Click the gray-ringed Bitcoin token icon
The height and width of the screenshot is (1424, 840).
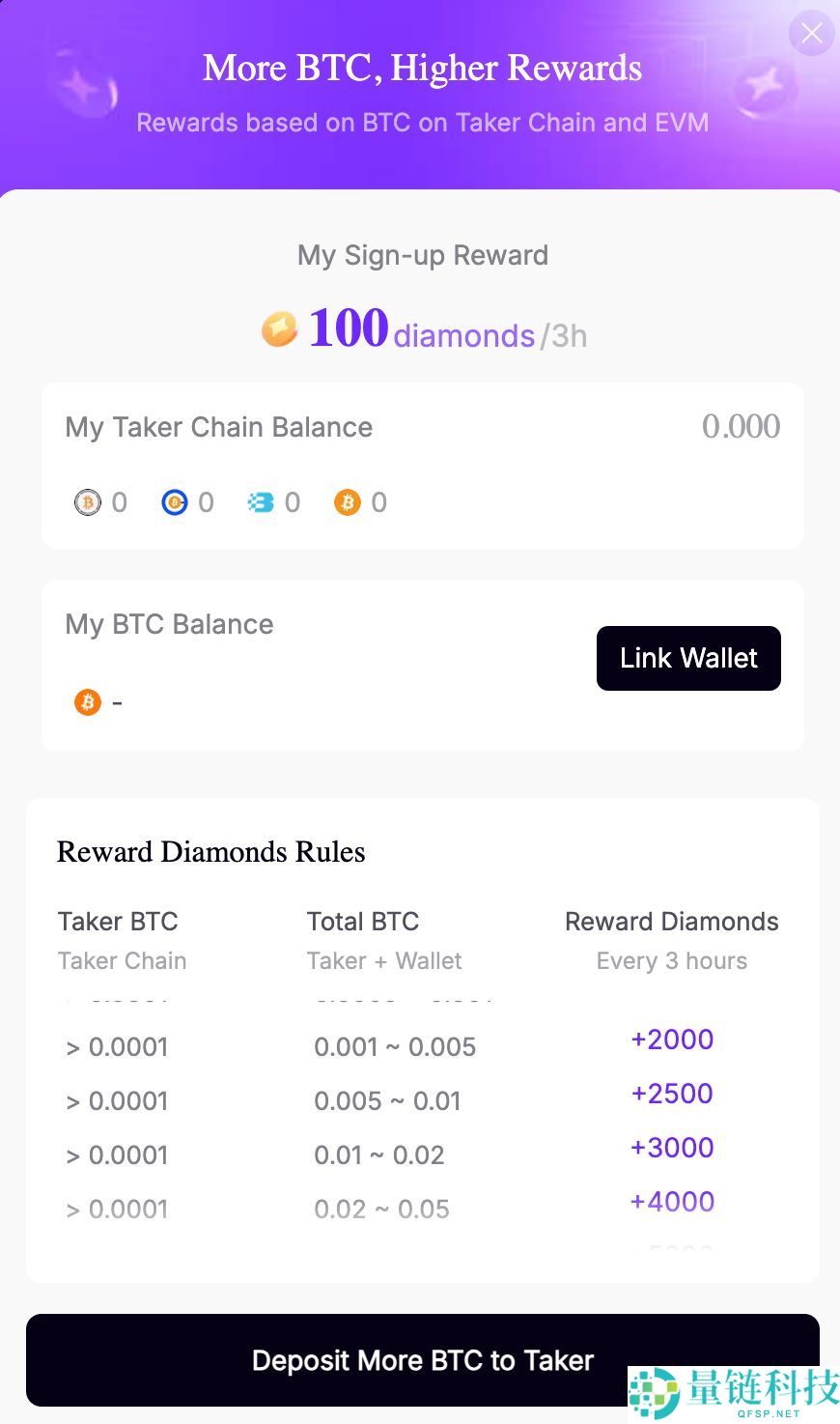point(88,502)
